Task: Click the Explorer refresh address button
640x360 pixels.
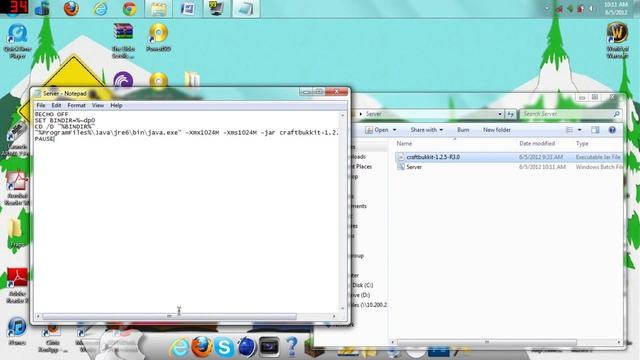Action: [x=510, y=114]
